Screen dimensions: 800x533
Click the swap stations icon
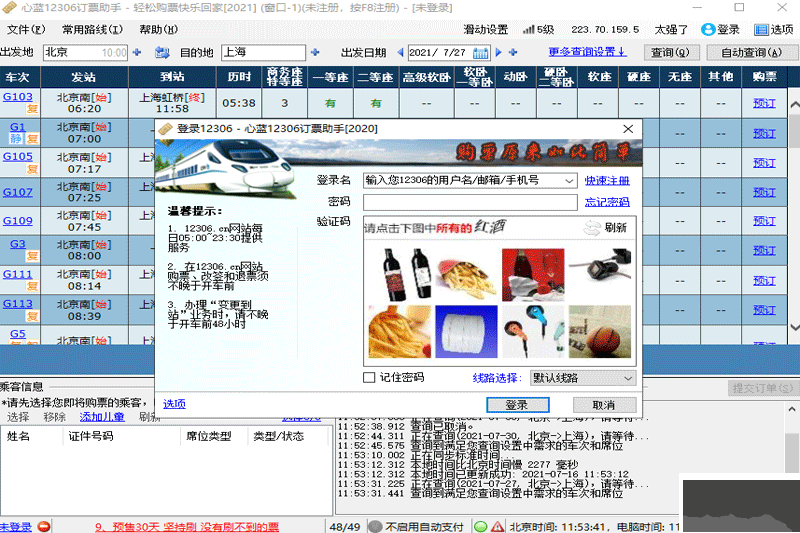pos(164,52)
